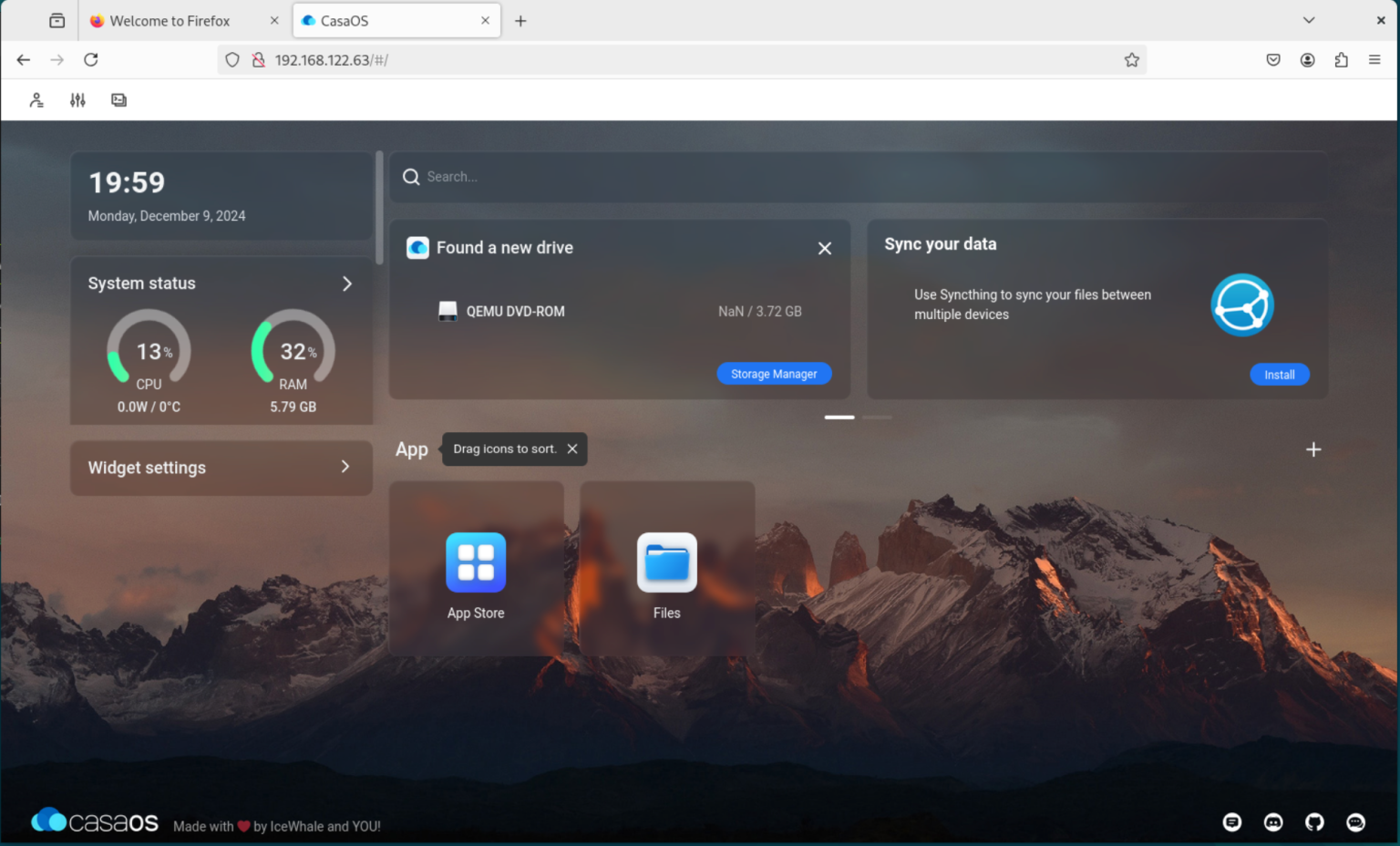
Task: Close the Drag icons to sort tooltip
Action: pyautogui.click(x=572, y=449)
